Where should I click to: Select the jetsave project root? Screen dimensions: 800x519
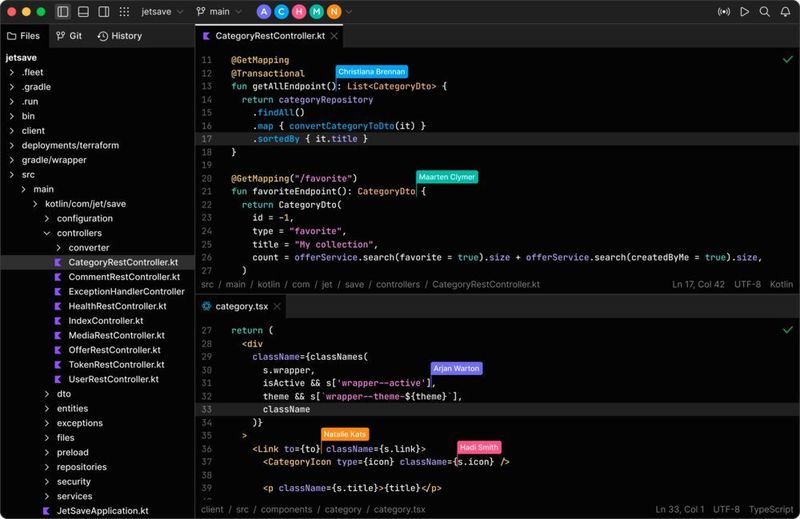pos(21,58)
